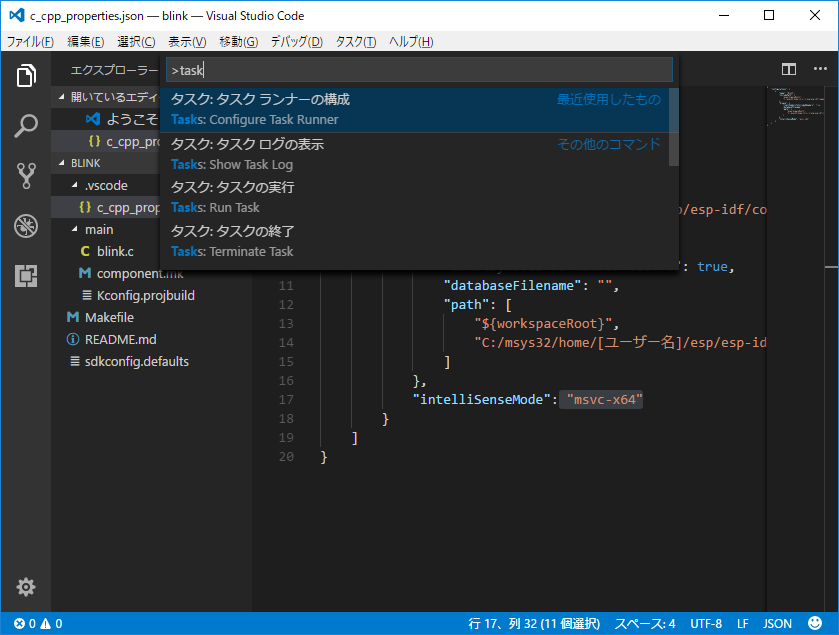Change the UTF-8 encoding in status bar
This screenshot has width=839, height=635.
coord(706,624)
